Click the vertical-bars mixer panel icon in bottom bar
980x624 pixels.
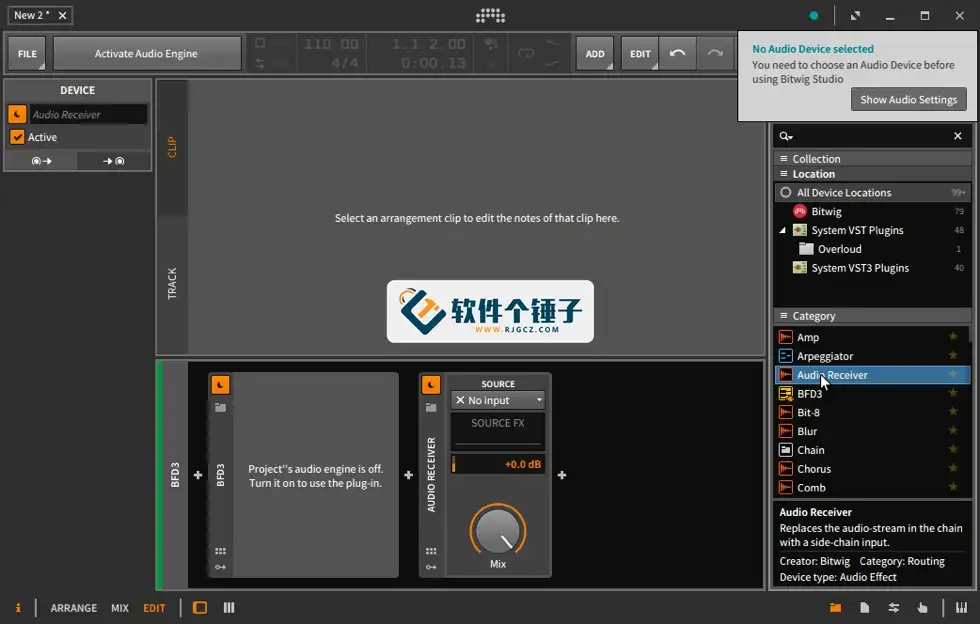229,608
